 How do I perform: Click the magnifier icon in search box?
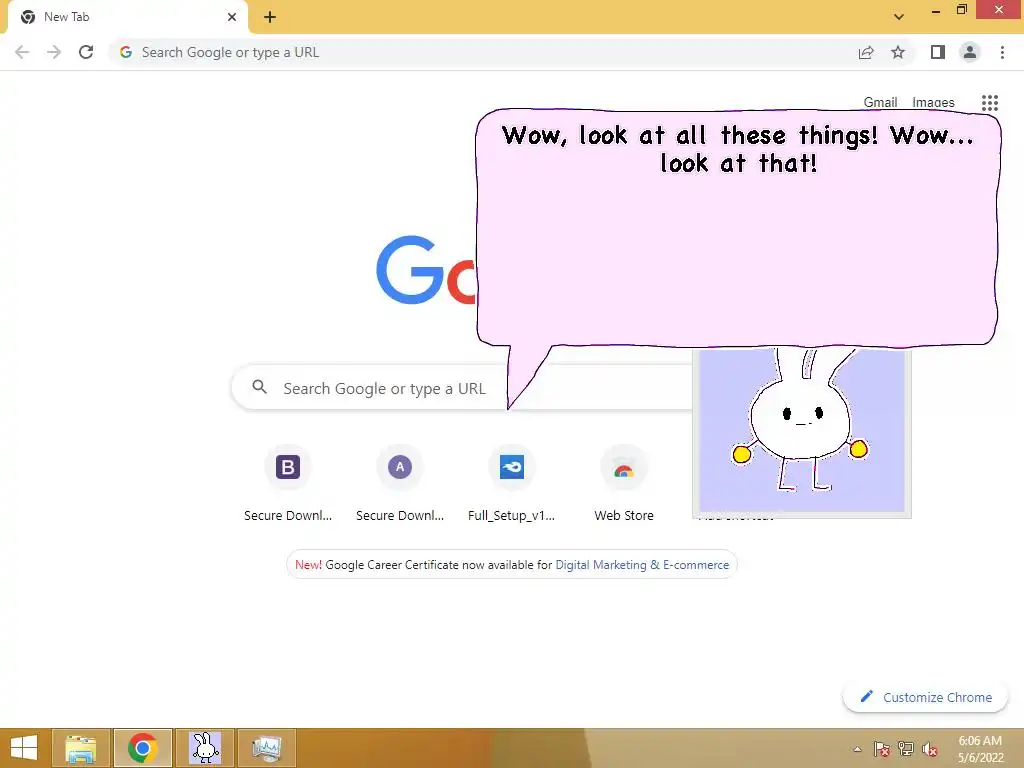[259, 387]
